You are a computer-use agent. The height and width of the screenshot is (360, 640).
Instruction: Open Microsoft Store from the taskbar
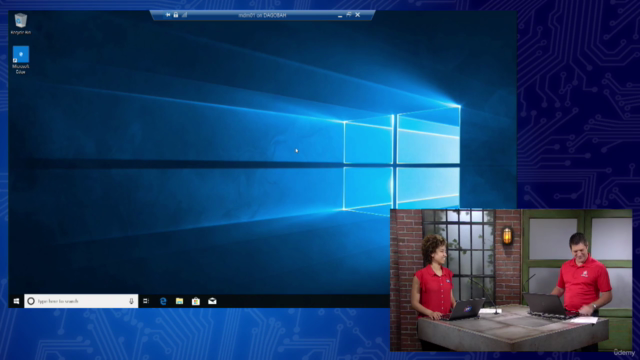196,301
